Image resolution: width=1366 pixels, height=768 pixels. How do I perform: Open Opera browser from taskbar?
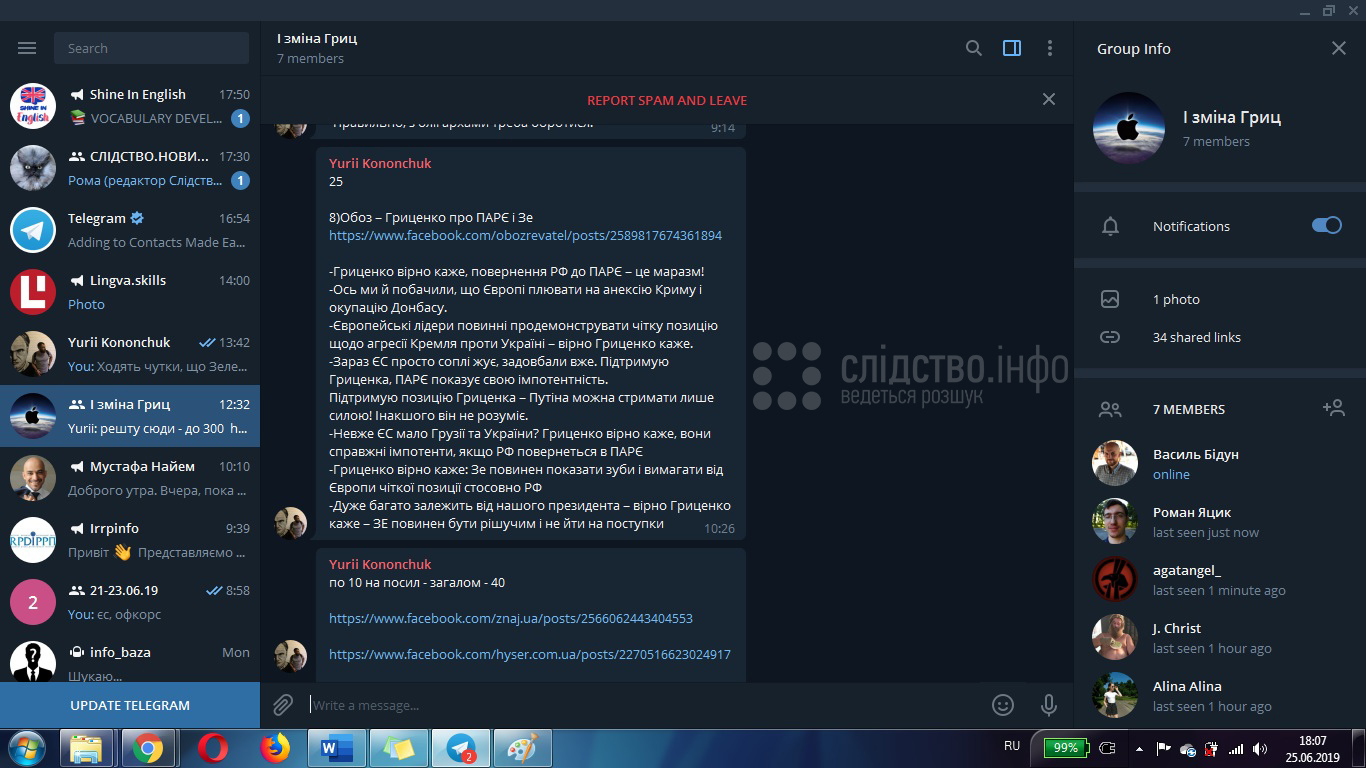pyautogui.click(x=212, y=748)
